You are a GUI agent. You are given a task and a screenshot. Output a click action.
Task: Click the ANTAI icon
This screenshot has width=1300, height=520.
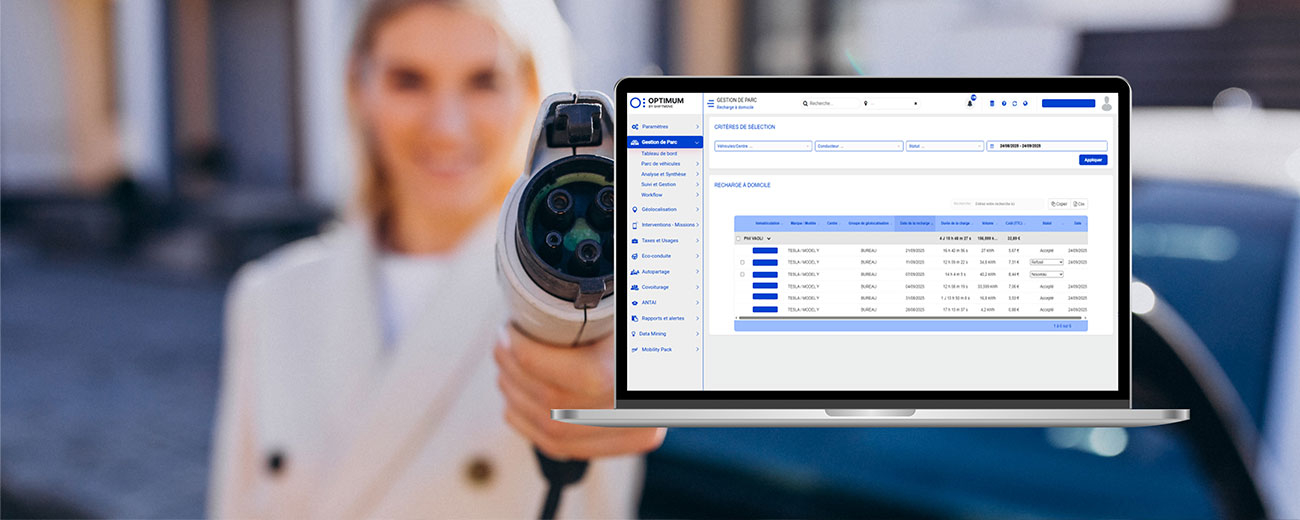pyautogui.click(x=635, y=302)
